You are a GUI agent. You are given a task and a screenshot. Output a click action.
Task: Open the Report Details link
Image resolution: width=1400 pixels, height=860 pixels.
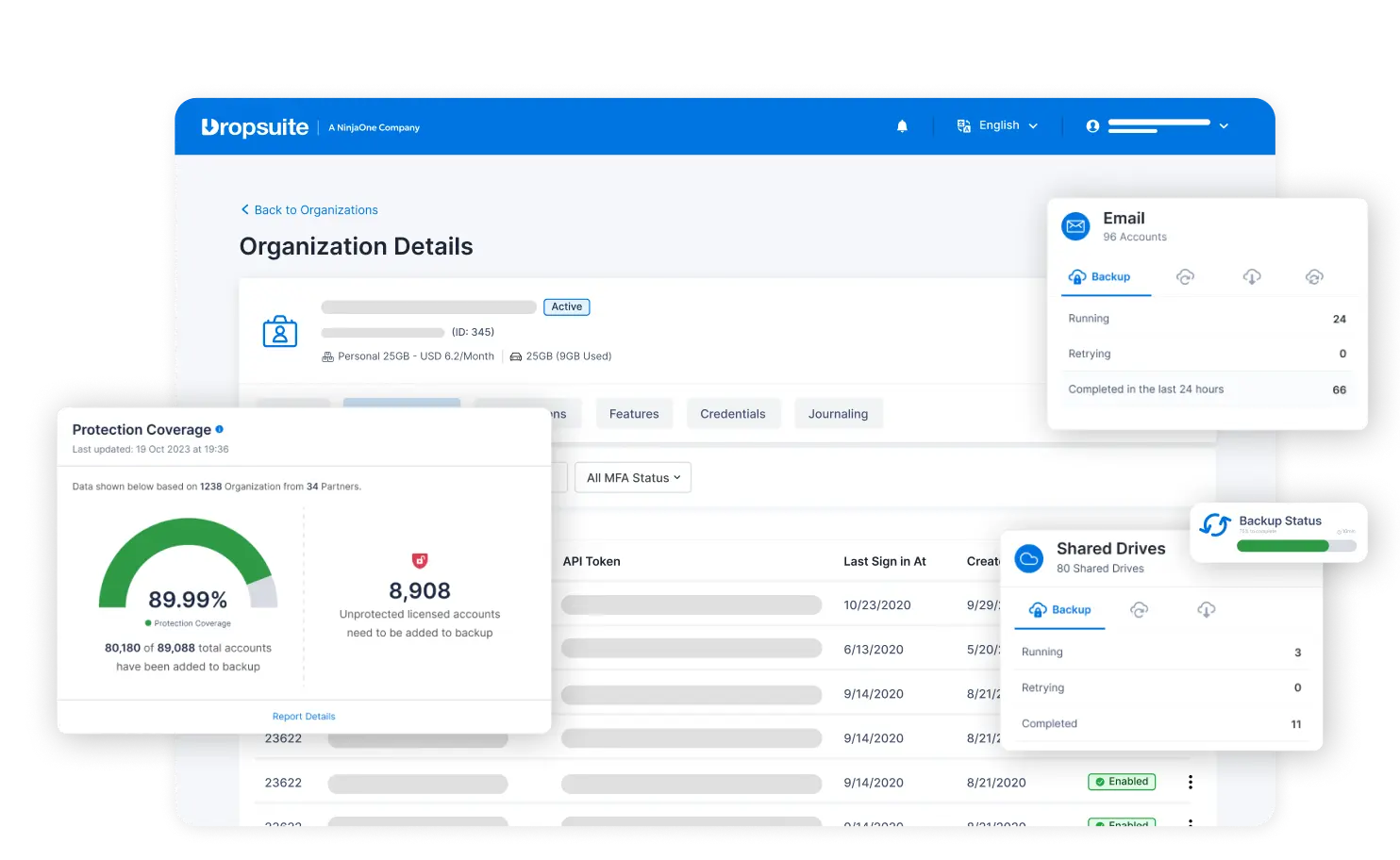point(304,717)
